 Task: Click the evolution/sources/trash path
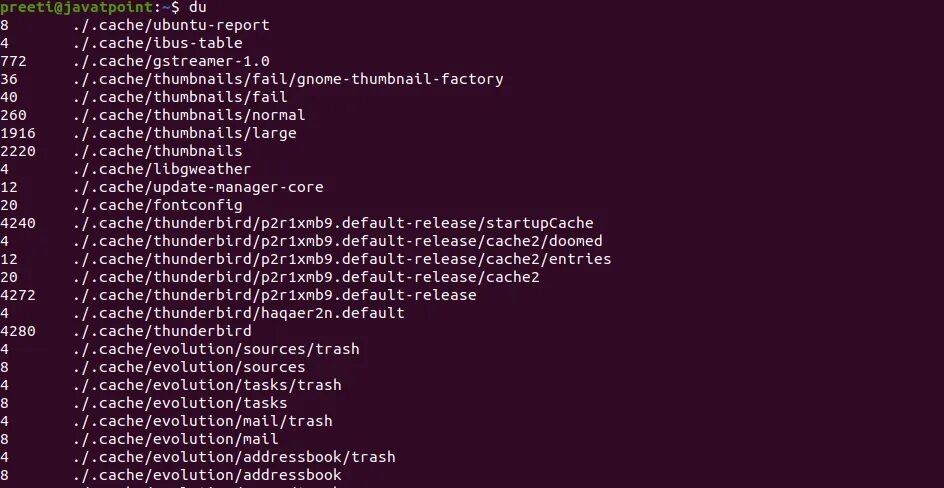click(216, 350)
